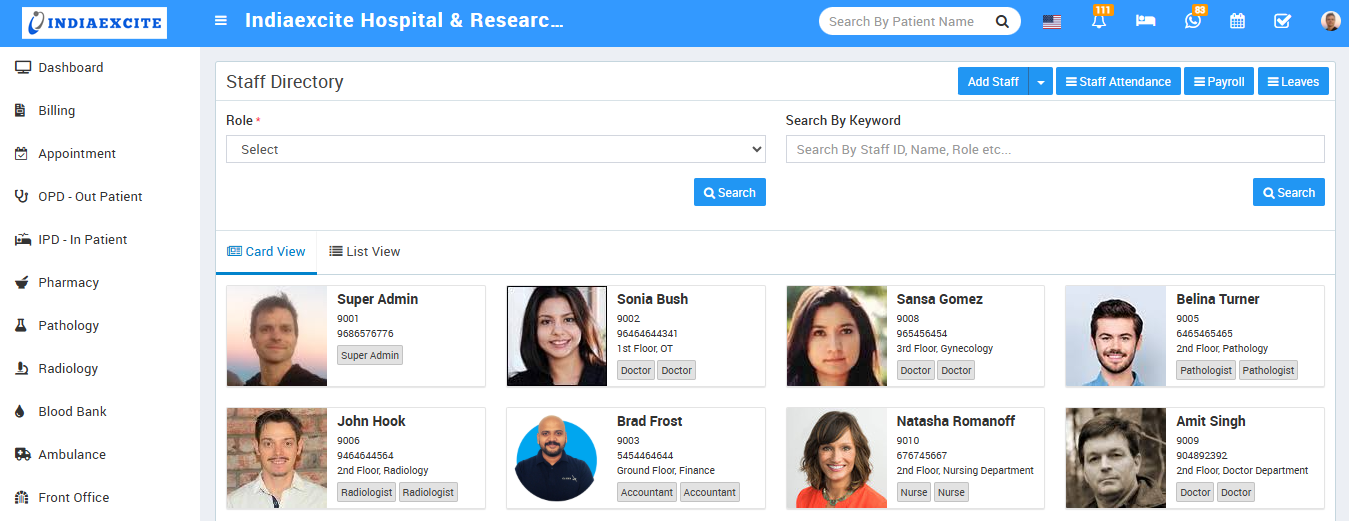
Task: Click the Staff Attendance button
Action: 1118,82
